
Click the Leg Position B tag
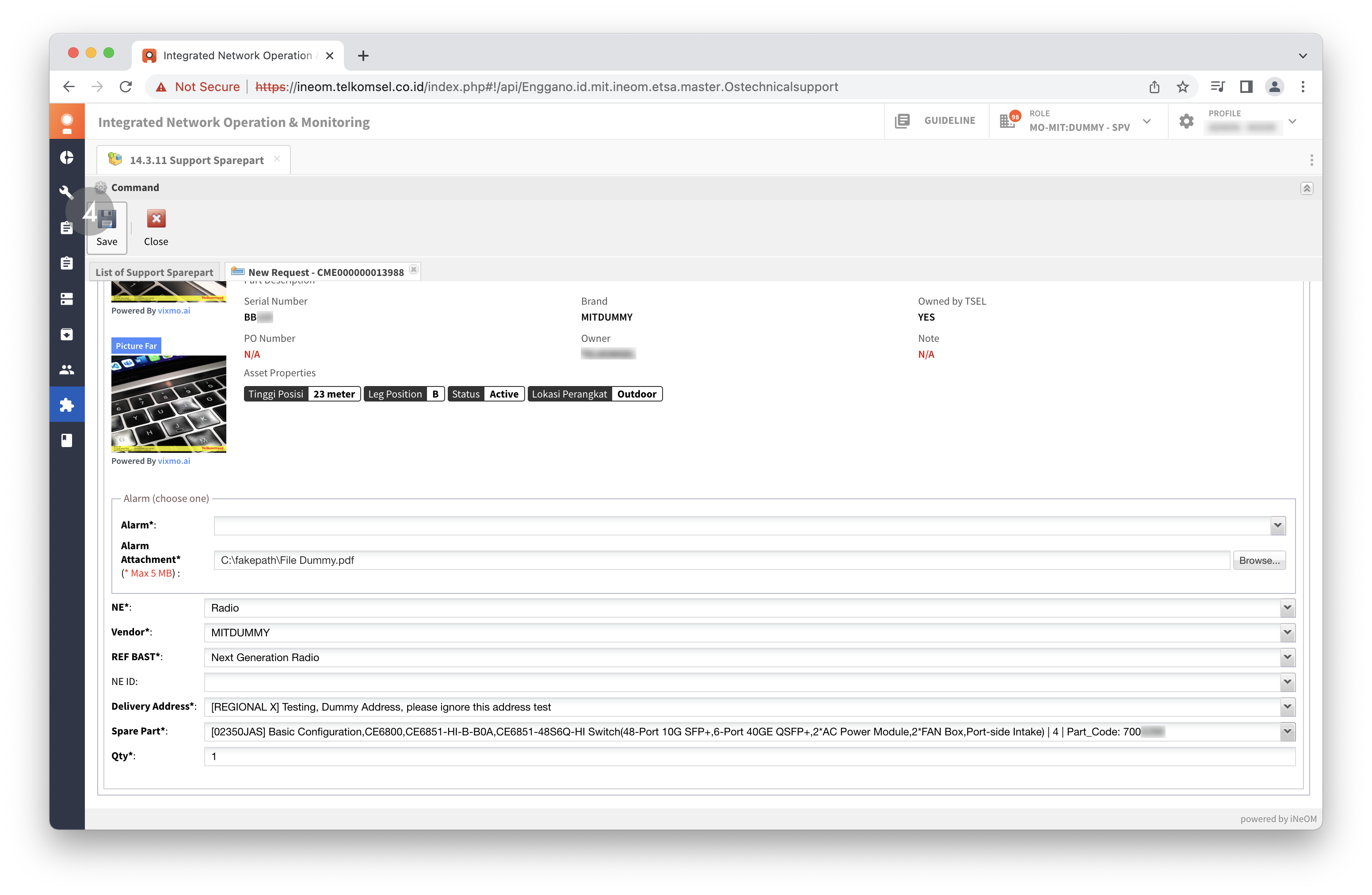pos(404,394)
